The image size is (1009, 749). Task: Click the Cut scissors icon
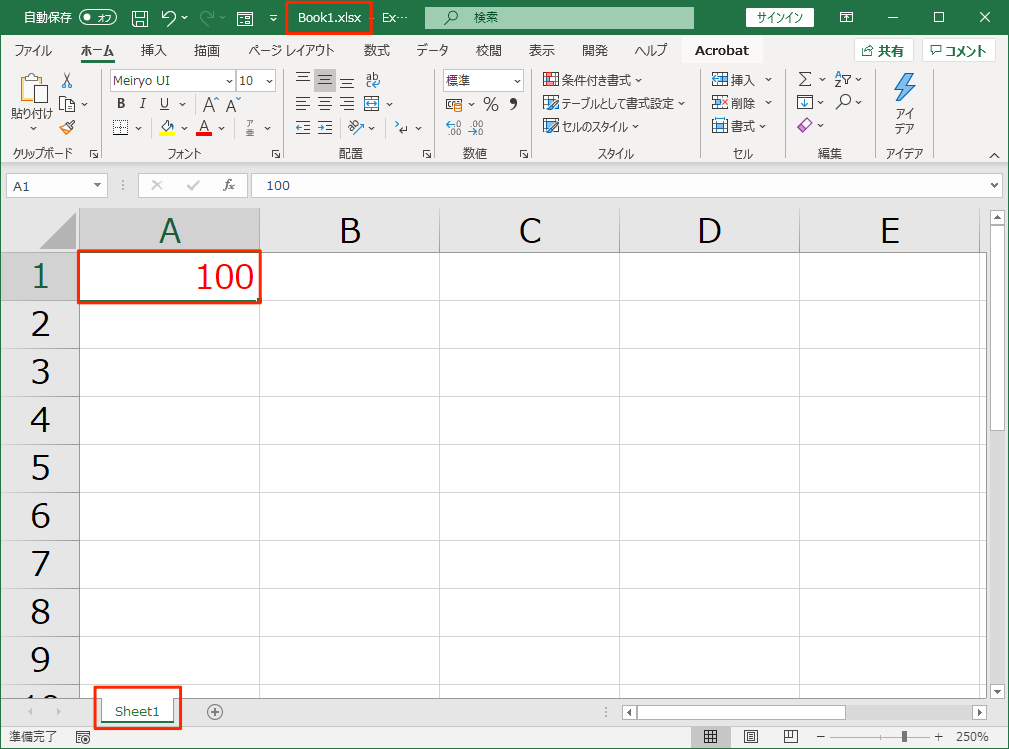tap(67, 81)
